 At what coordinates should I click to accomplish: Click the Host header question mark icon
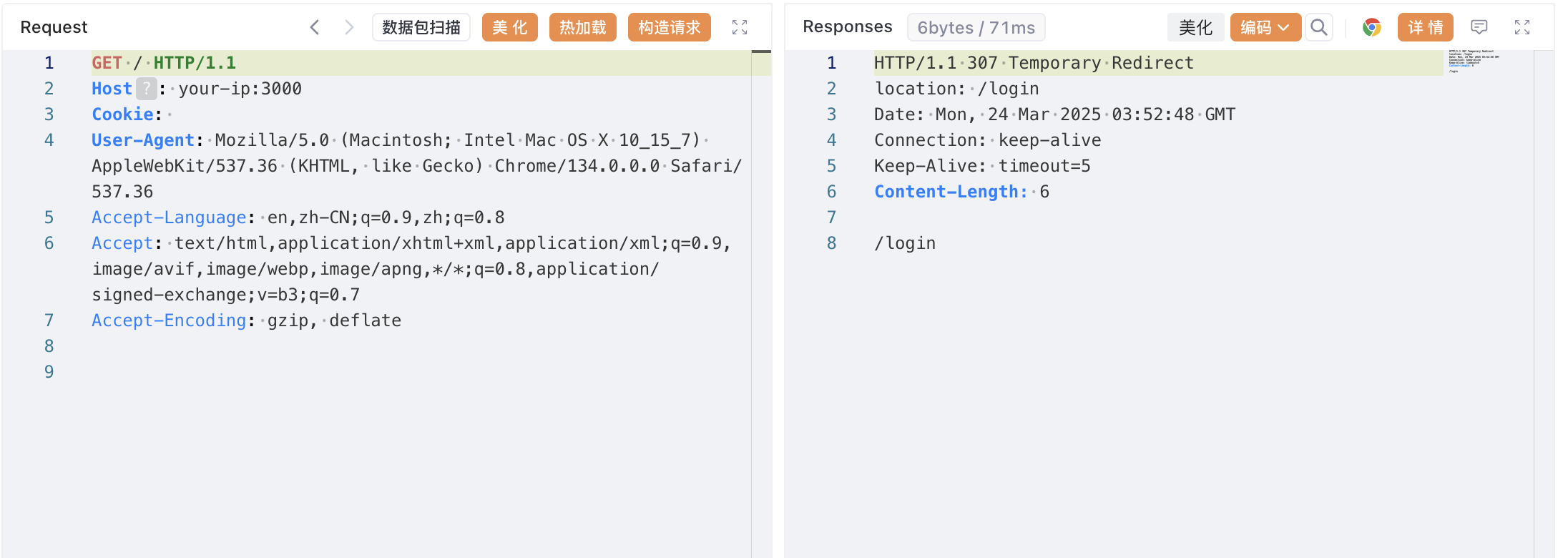point(146,89)
